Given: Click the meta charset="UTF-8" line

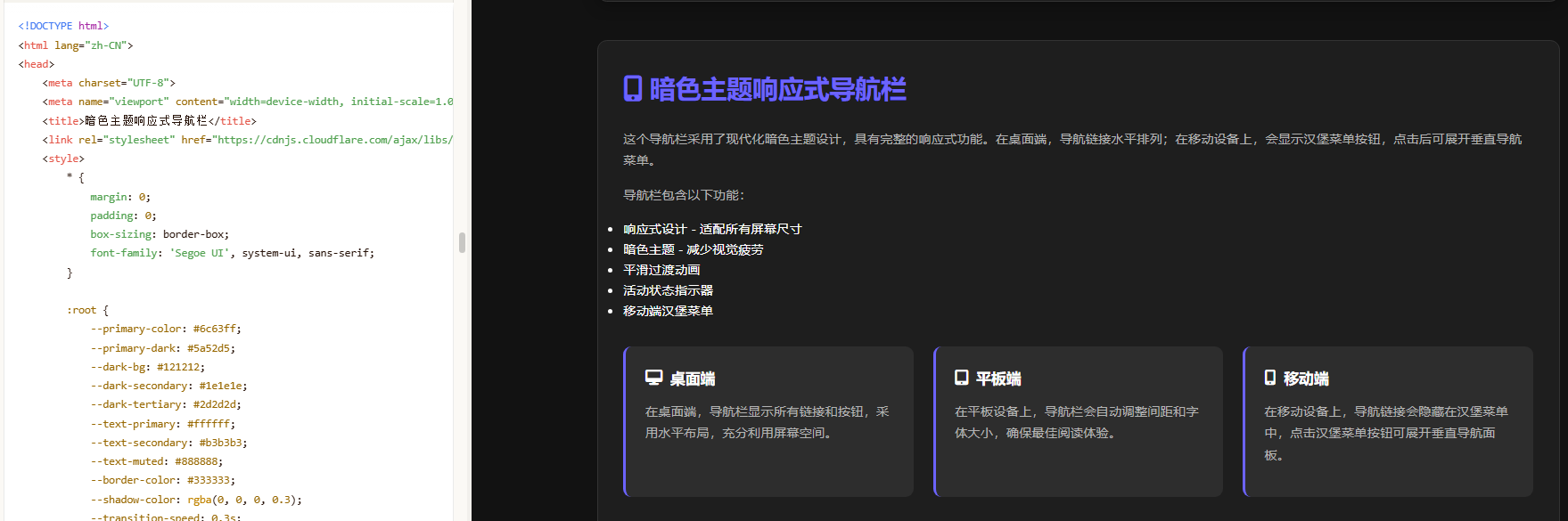Looking at the screenshot, I should [109, 83].
